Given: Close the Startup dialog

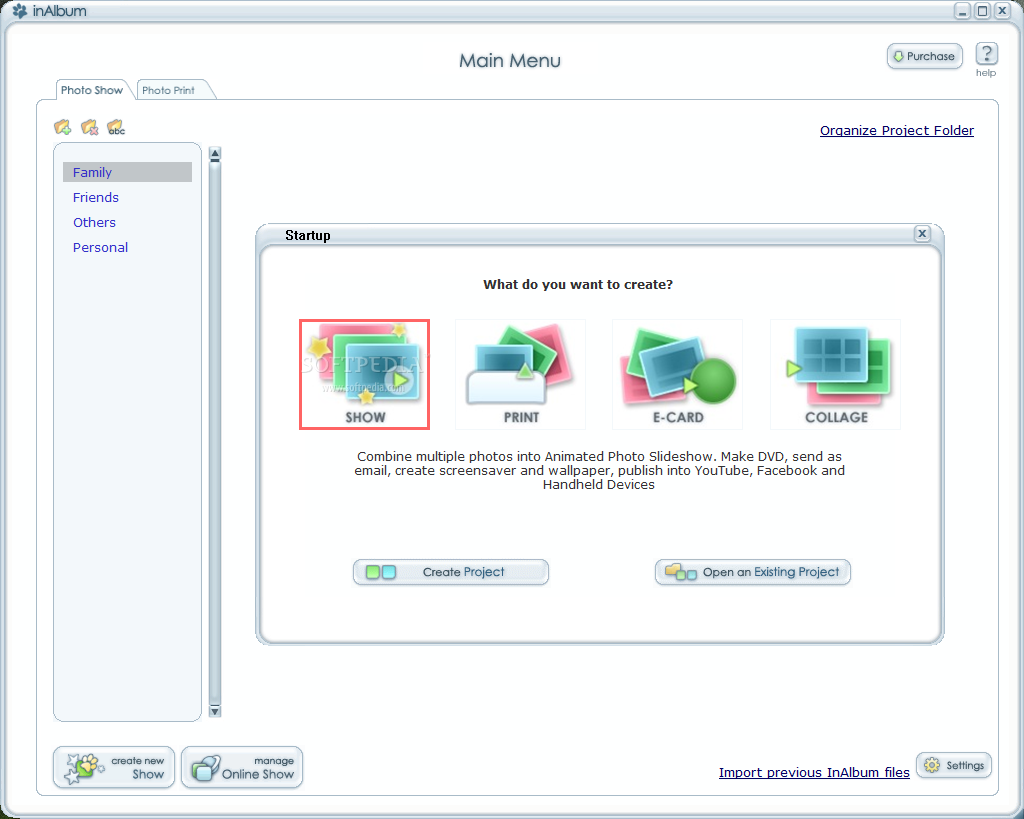Looking at the screenshot, I should (922, 234).
